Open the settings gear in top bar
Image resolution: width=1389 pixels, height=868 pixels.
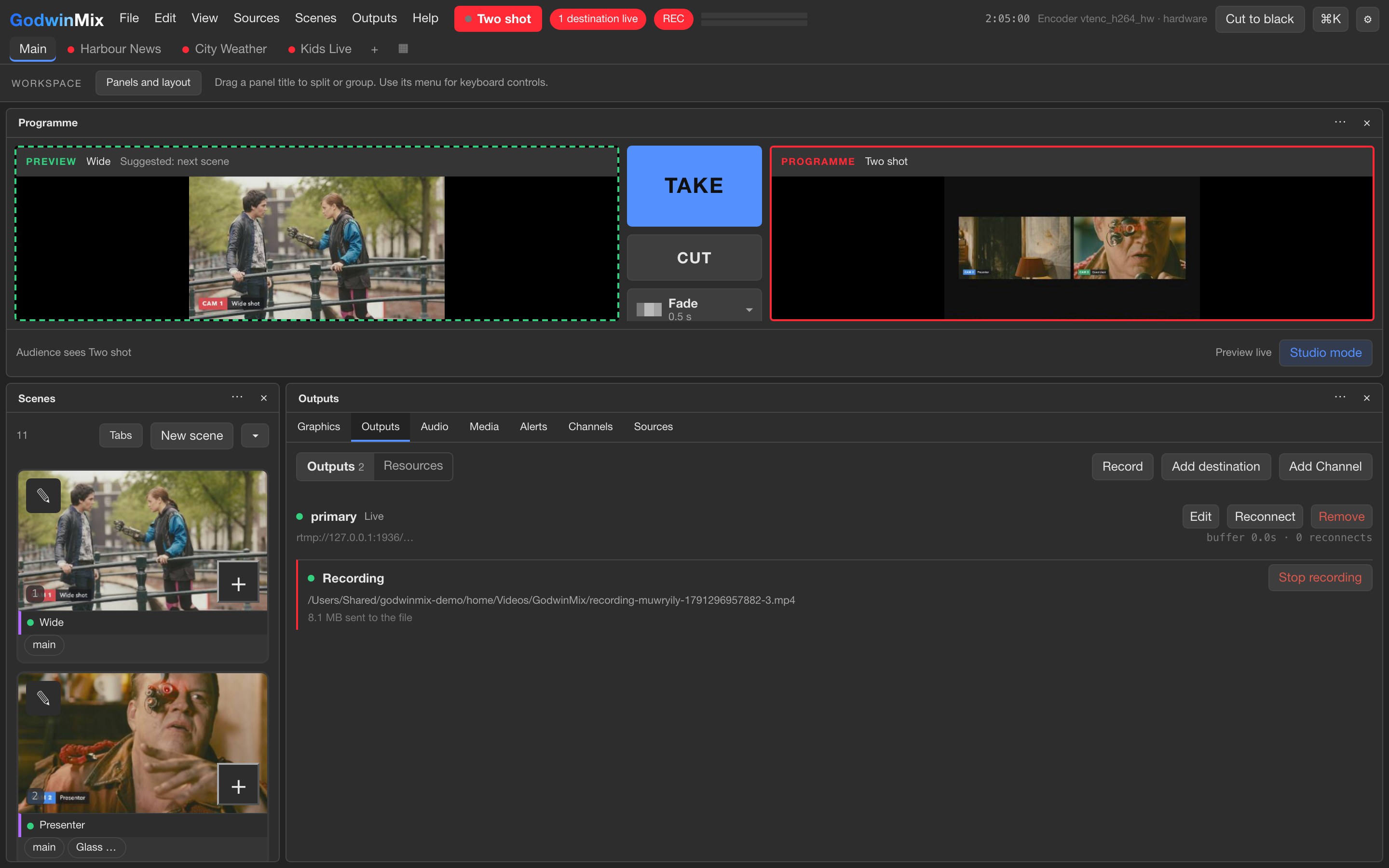click(x=1367, y=19)
